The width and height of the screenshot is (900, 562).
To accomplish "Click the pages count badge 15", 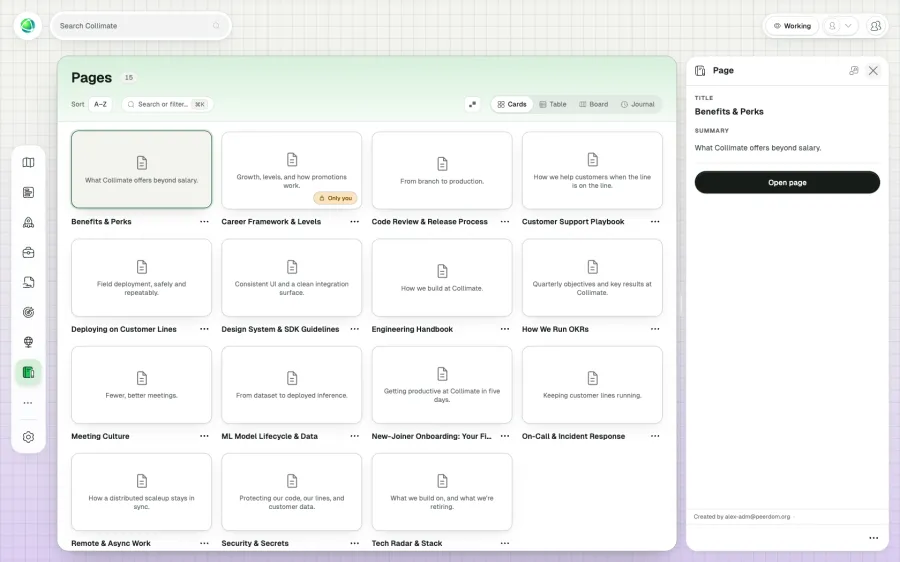I will (129, 77).
